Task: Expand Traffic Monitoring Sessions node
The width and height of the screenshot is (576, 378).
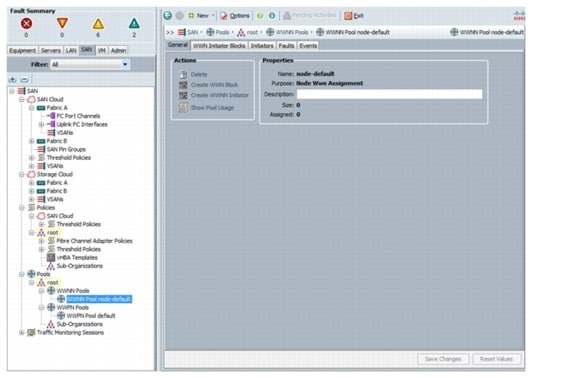Action: pyautogui.click(x=22, y=332)
